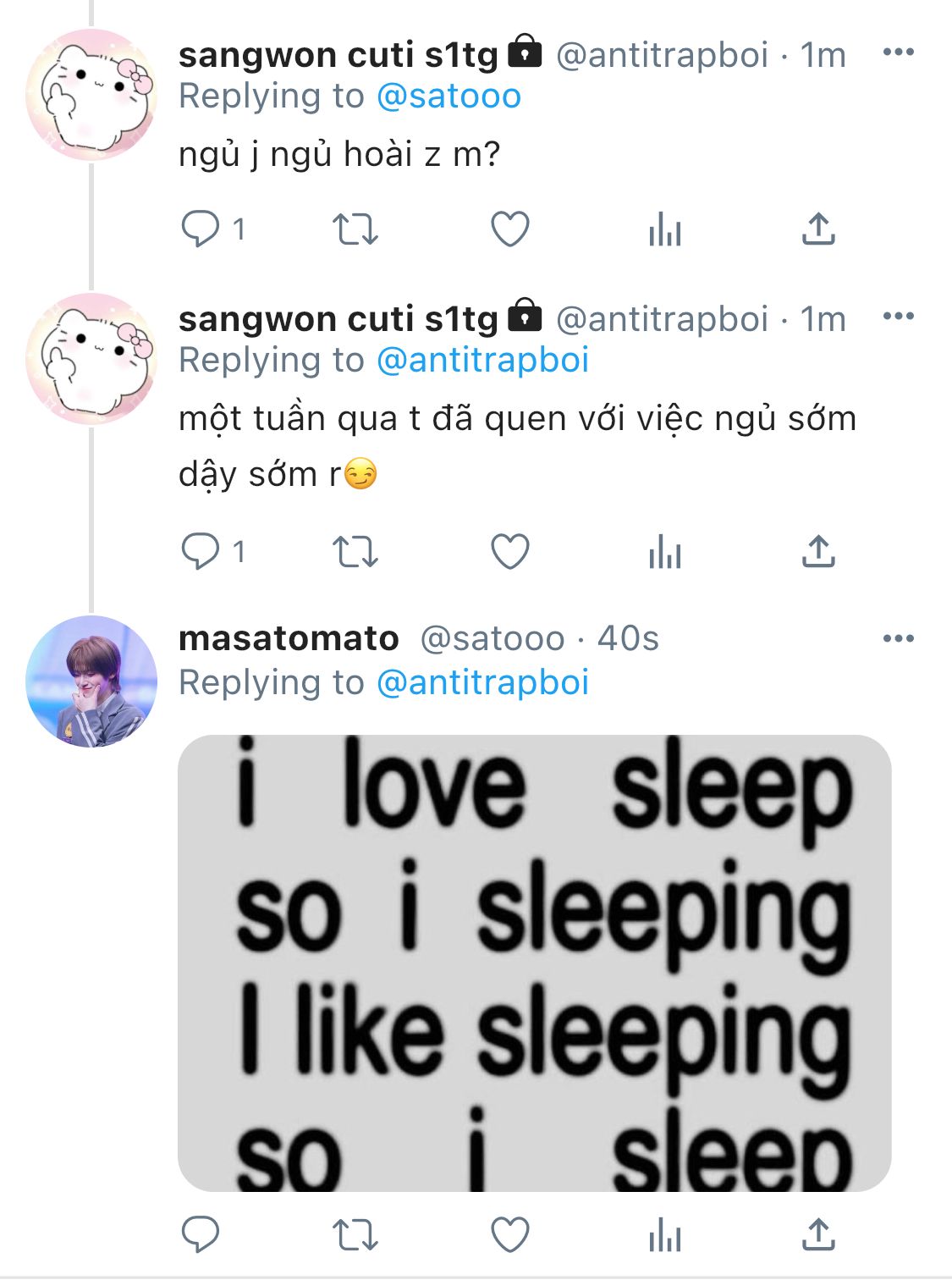Like the "ngủ j ngủ hoài z m?" tweet
The image size is (952, 1280).
[x=510, y=229]
